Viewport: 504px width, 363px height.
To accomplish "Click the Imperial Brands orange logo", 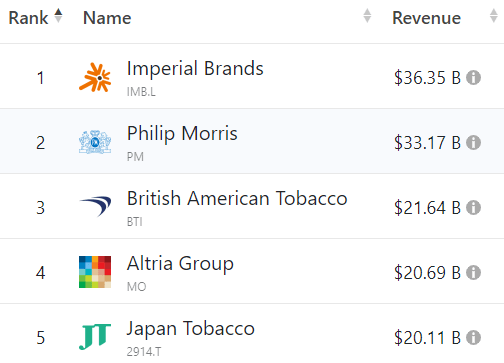I will coord(95,77).
